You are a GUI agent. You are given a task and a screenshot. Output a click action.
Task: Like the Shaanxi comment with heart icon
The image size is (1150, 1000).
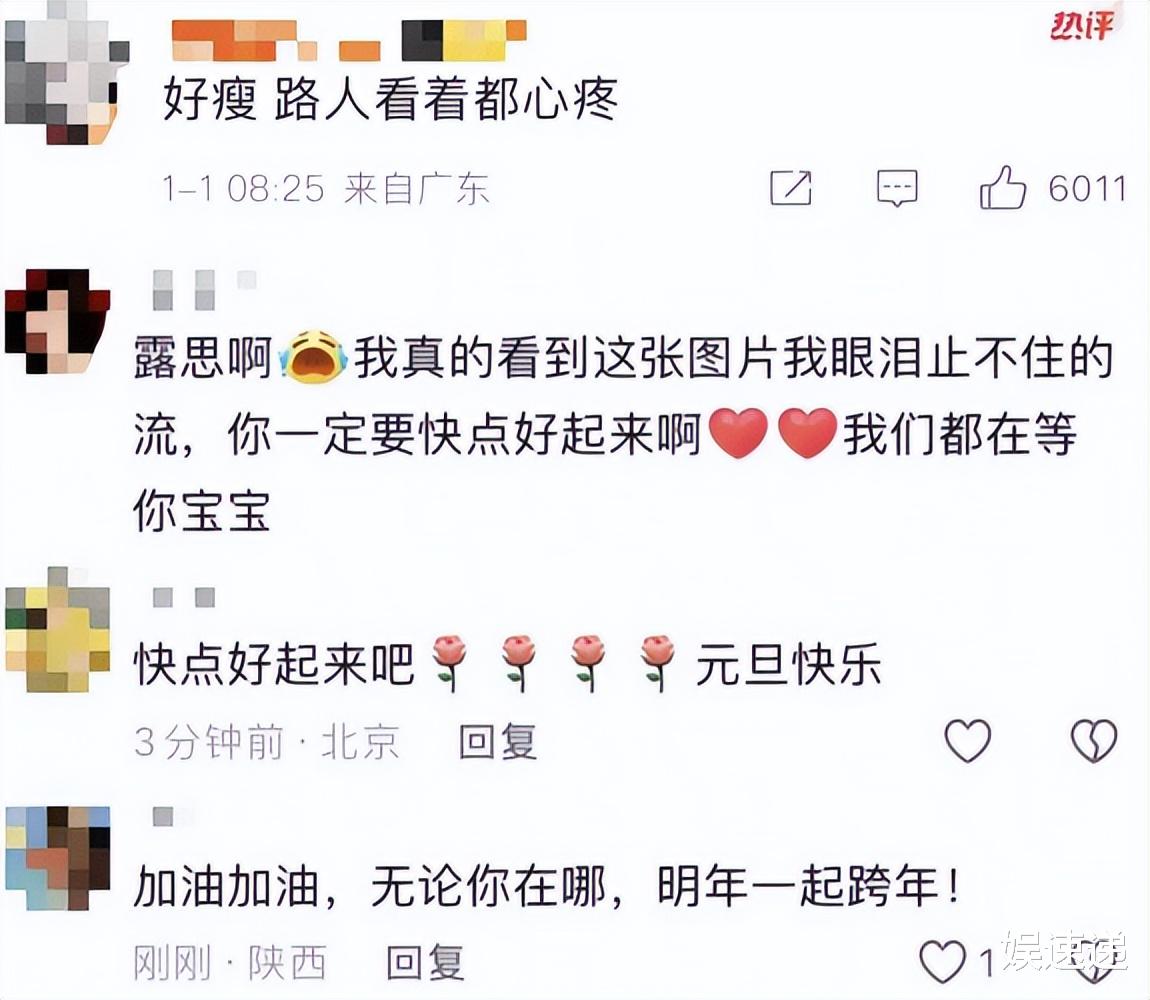tap(942, 961)
